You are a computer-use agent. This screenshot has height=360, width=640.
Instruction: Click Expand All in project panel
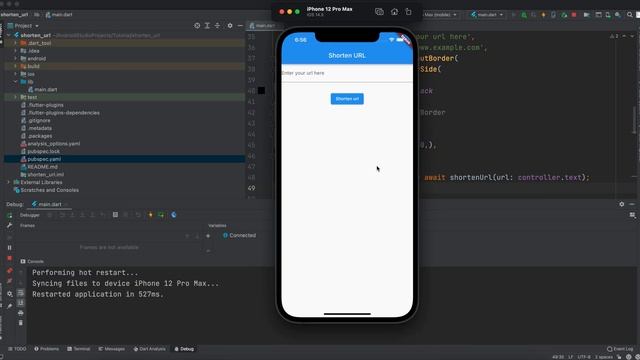coord(207,26)
